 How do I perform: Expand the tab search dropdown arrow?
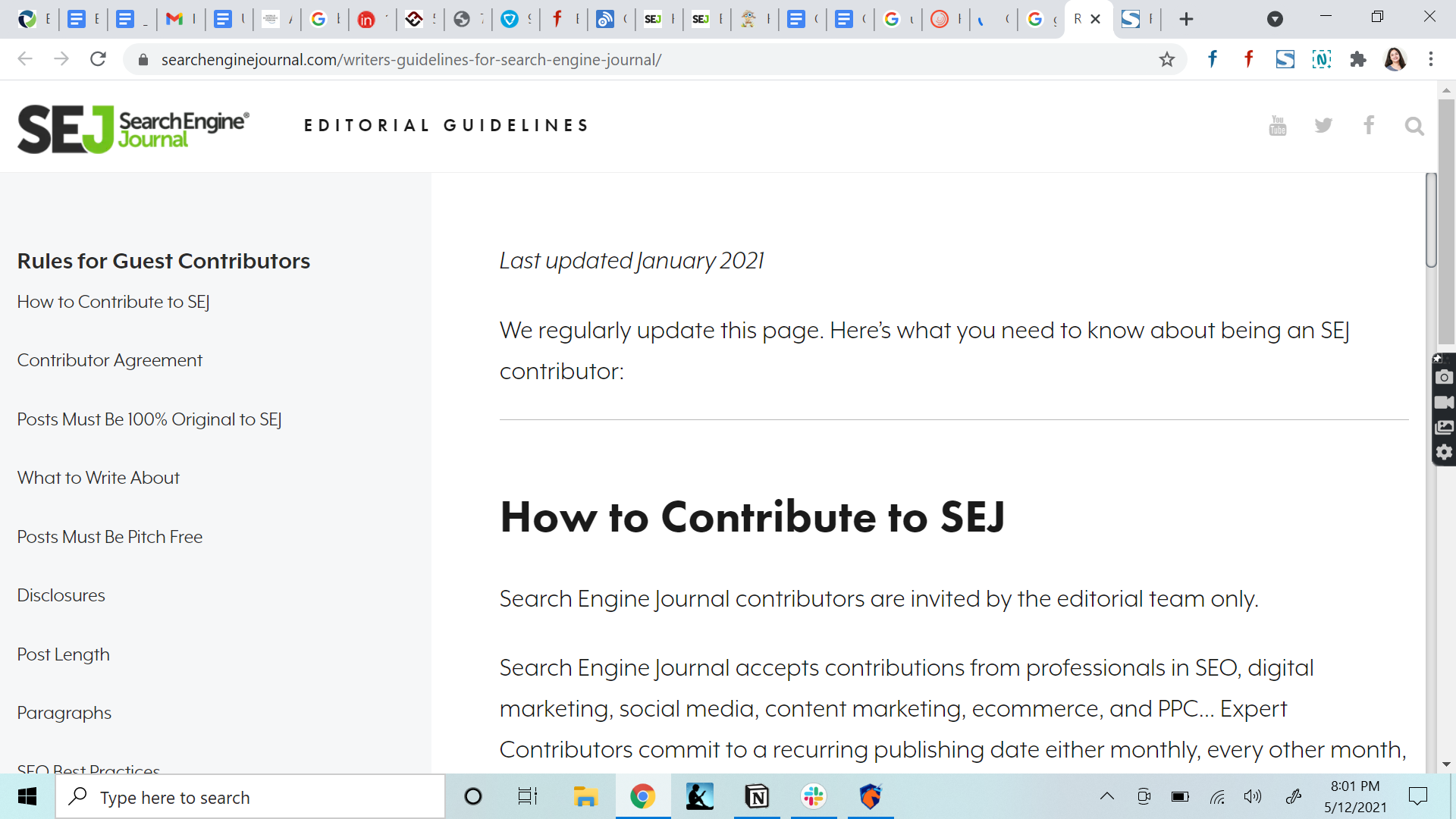tap(1275, 19)
